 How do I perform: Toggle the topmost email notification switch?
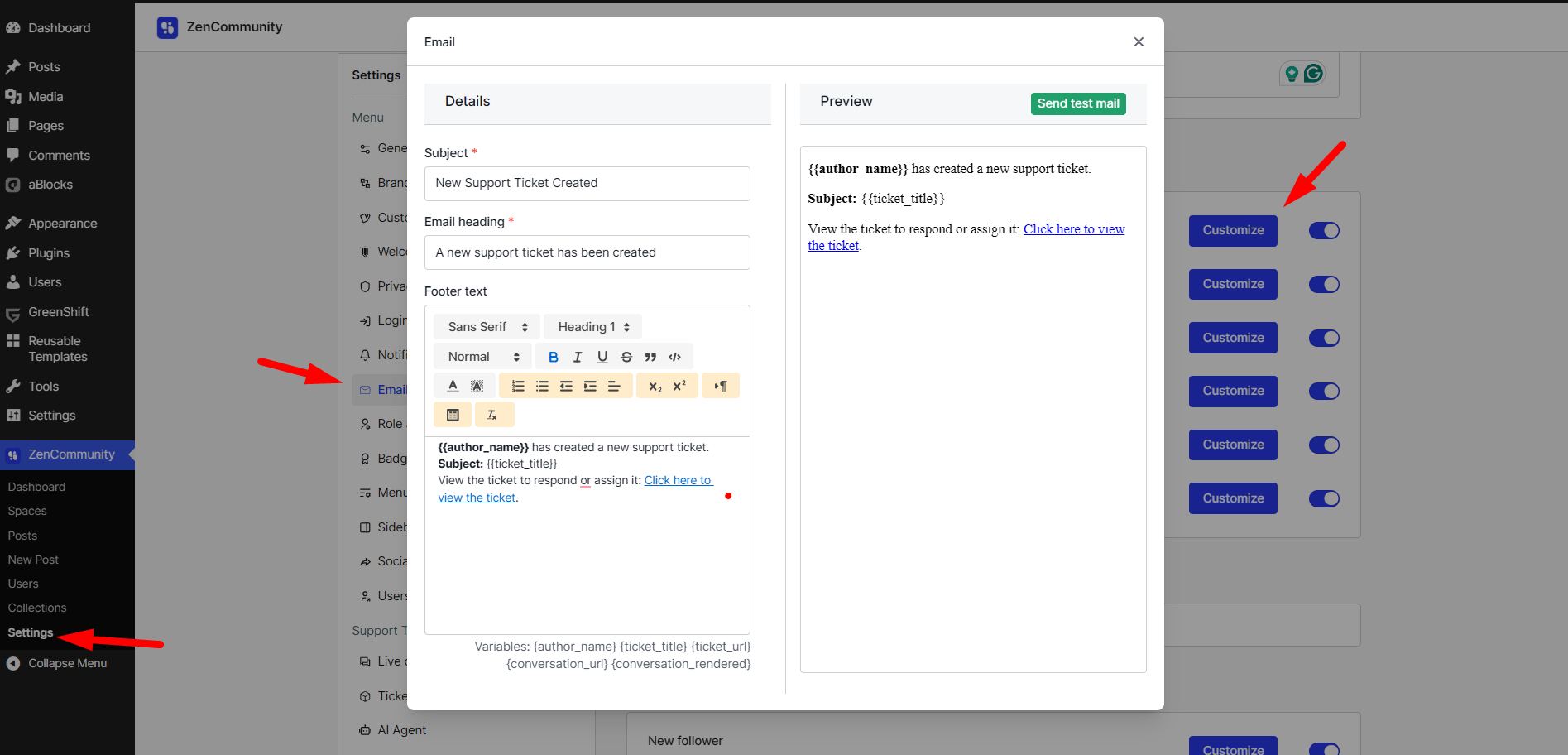tap(1324, 231)
